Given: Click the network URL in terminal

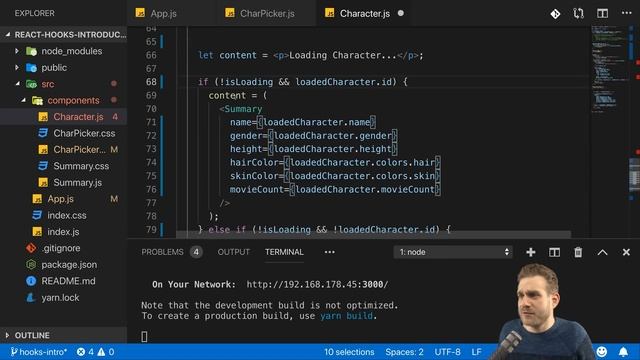Looking at the screenshot, I should (x=317, y=284).
